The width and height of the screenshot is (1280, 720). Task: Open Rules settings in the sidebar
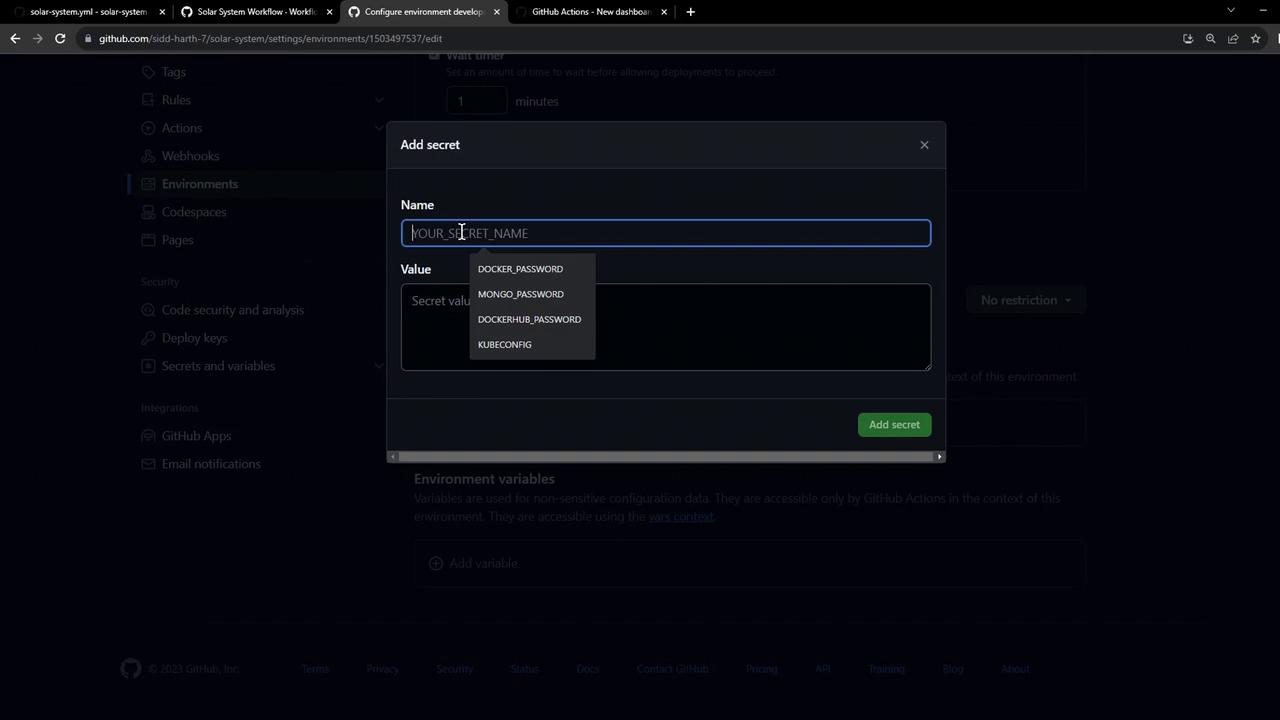pos(176,100)
